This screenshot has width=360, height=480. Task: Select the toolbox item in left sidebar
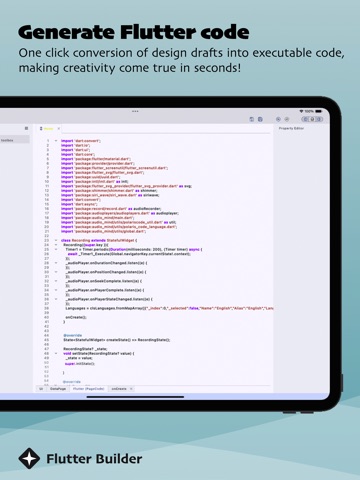click(x=15, y=140)
